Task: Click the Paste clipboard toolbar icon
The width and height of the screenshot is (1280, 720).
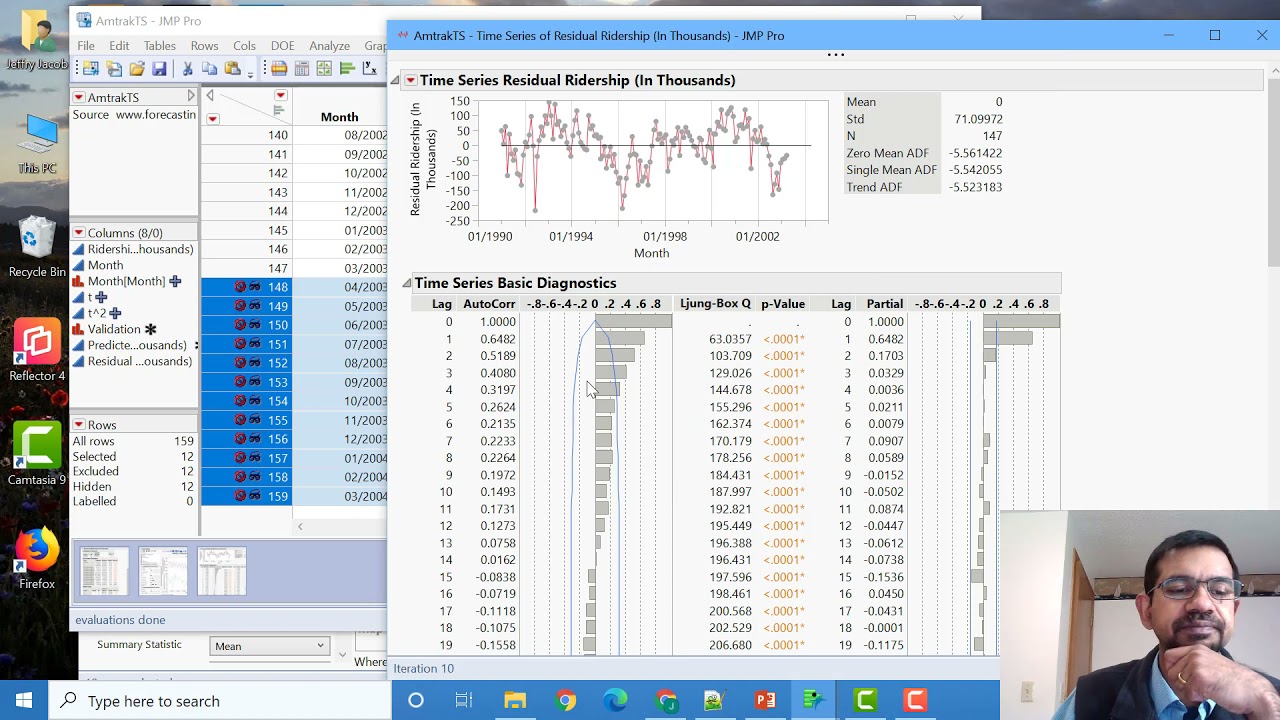Action: pyautogui.click(x=232, y=69)
